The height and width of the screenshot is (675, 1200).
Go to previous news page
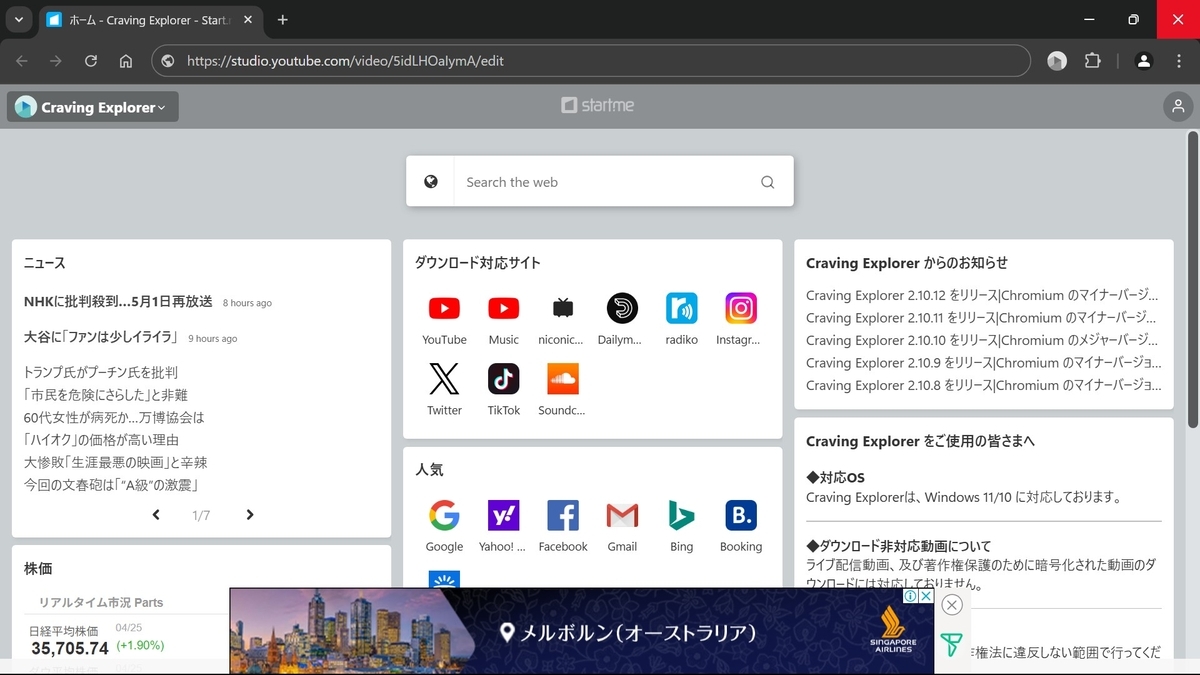[x=156, y=515]
